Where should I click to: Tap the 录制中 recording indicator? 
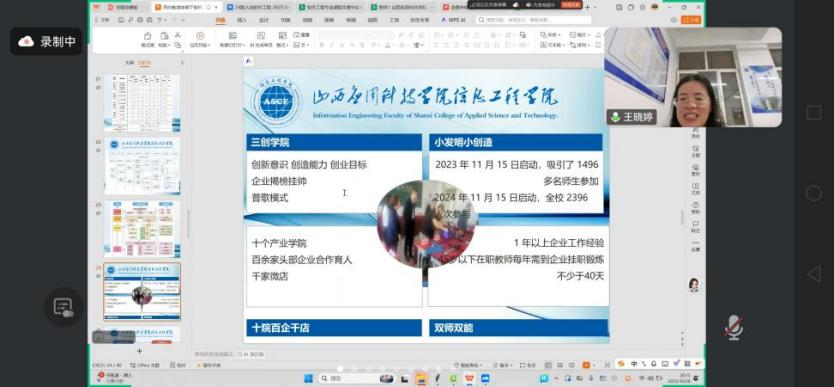47,41
